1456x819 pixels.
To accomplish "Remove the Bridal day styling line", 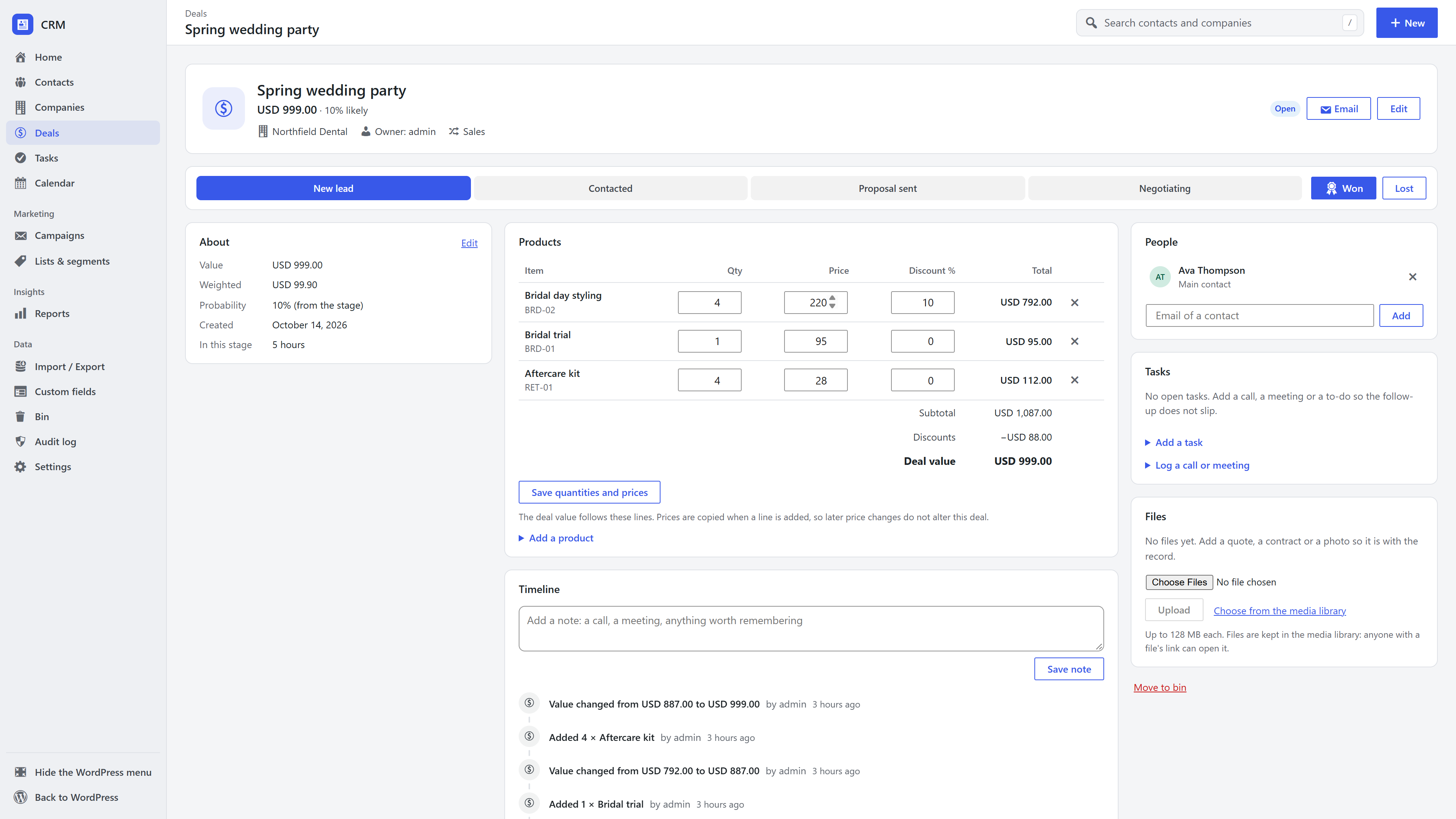I will (1075, 303).
